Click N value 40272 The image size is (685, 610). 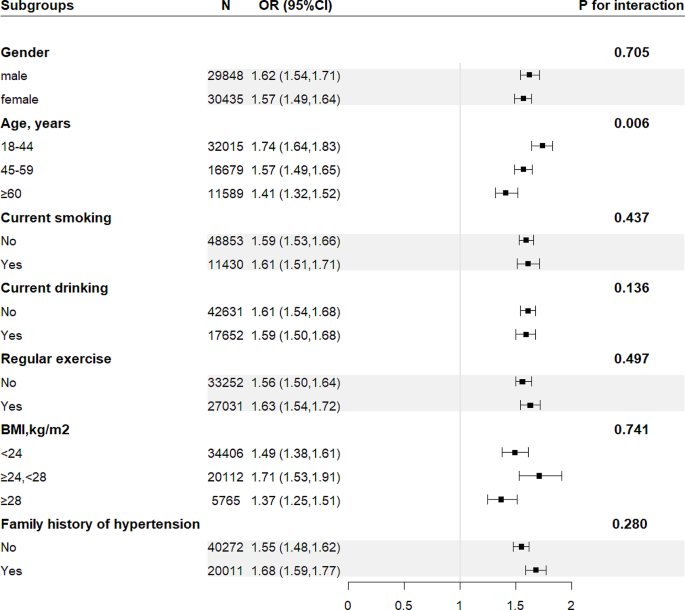[x=225, y=548]
